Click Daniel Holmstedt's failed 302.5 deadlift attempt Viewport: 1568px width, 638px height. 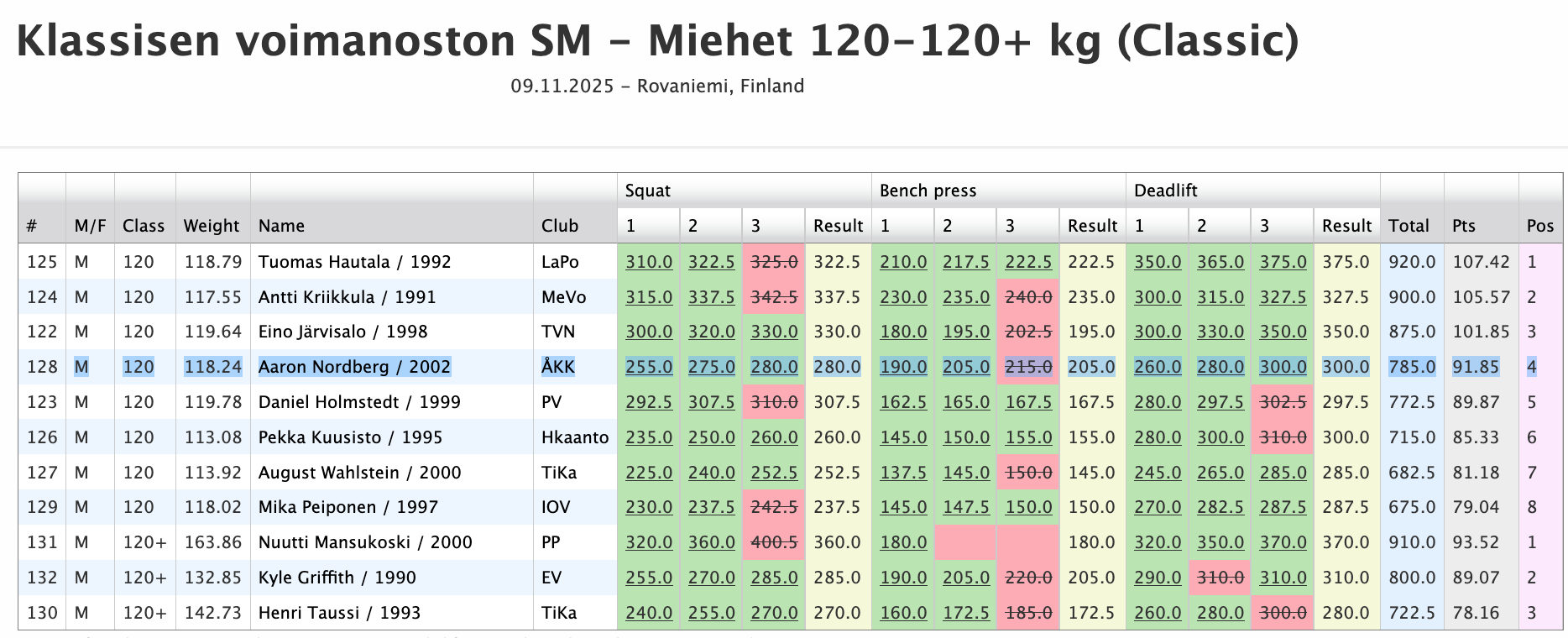(1283, 402)
